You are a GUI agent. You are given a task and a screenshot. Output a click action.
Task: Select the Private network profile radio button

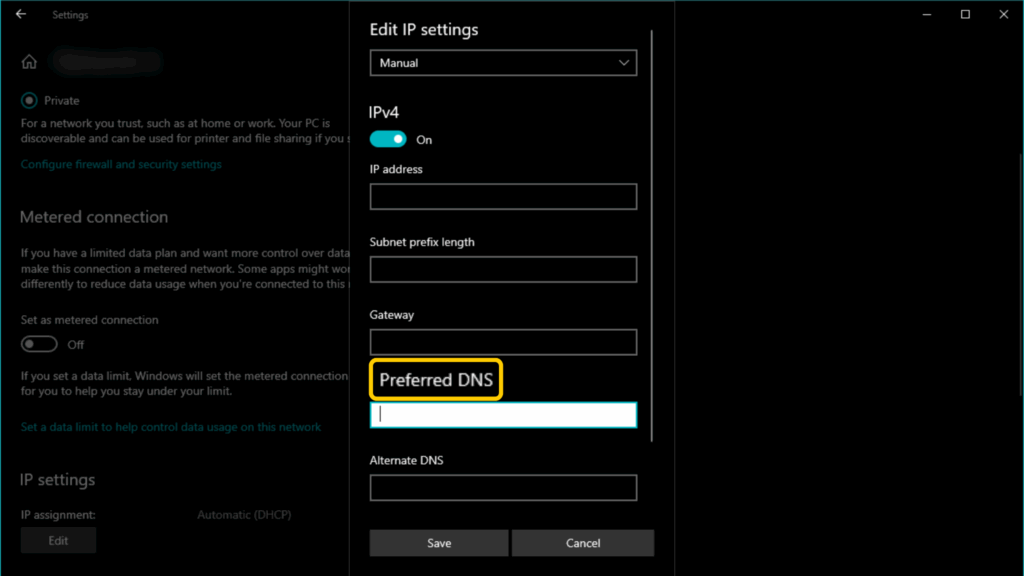(29, 101)
